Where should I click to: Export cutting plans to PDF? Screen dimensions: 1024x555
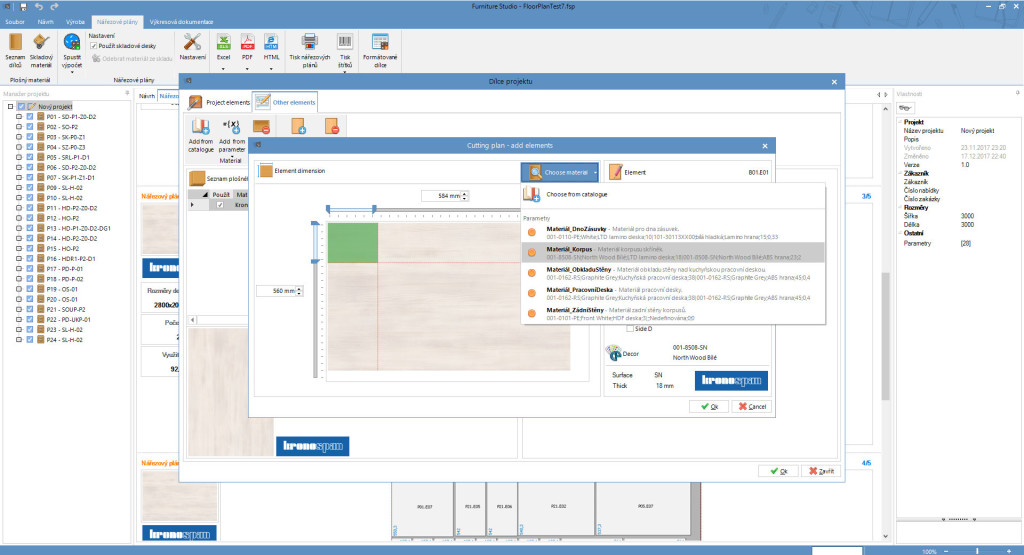pos(247,47)
